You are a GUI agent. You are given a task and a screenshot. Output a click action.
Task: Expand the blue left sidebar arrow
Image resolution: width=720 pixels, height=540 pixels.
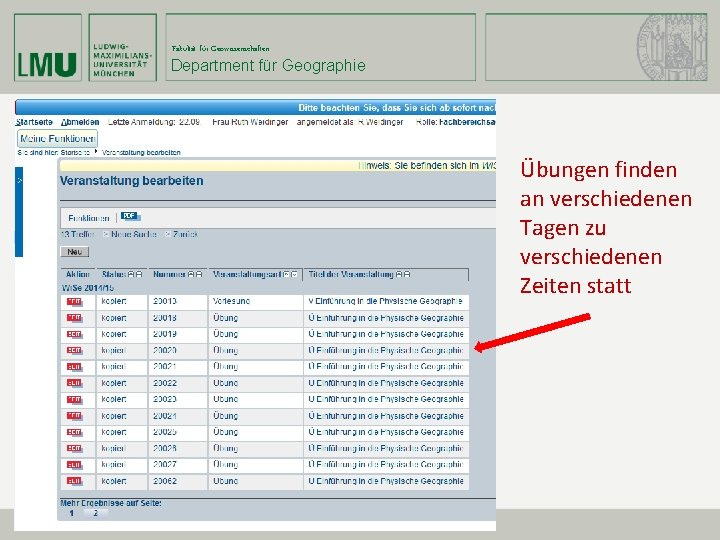pos(19,180)
